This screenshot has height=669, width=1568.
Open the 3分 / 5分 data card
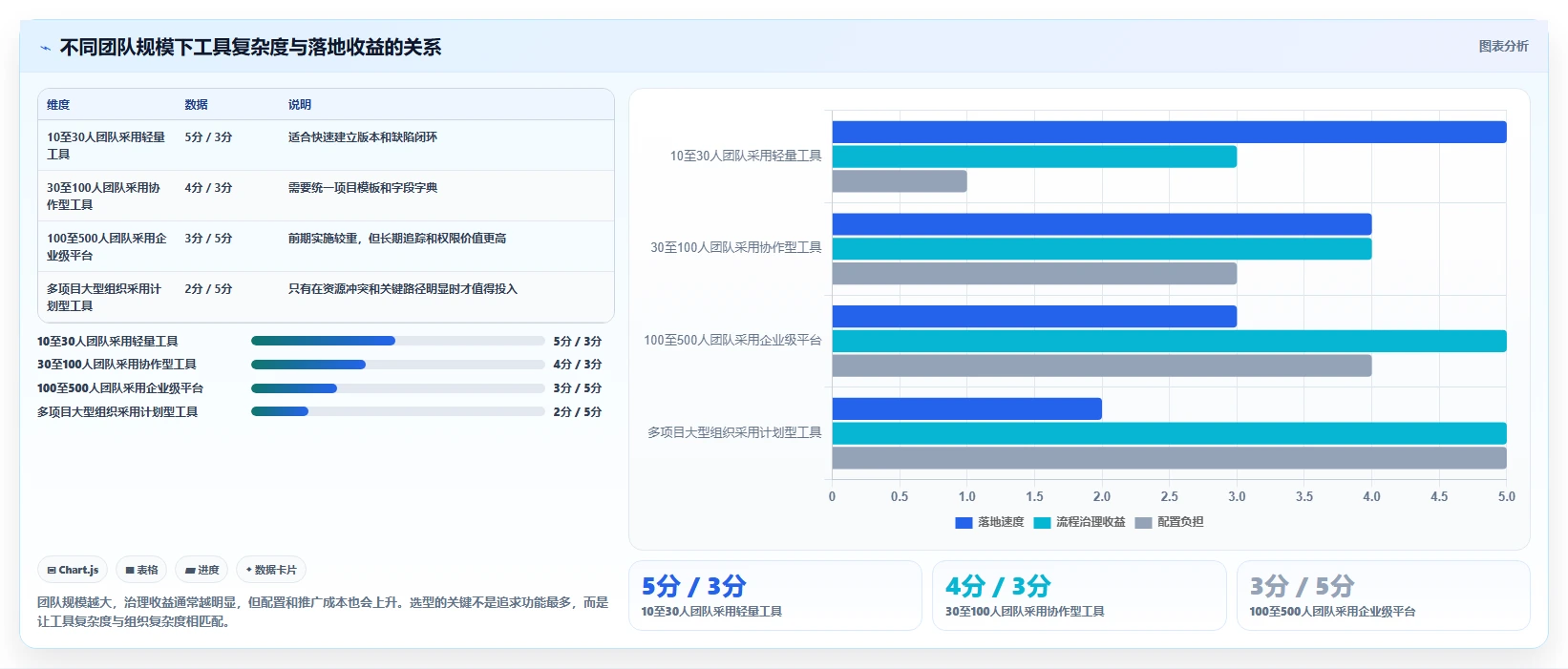(x=1384, y=596)
